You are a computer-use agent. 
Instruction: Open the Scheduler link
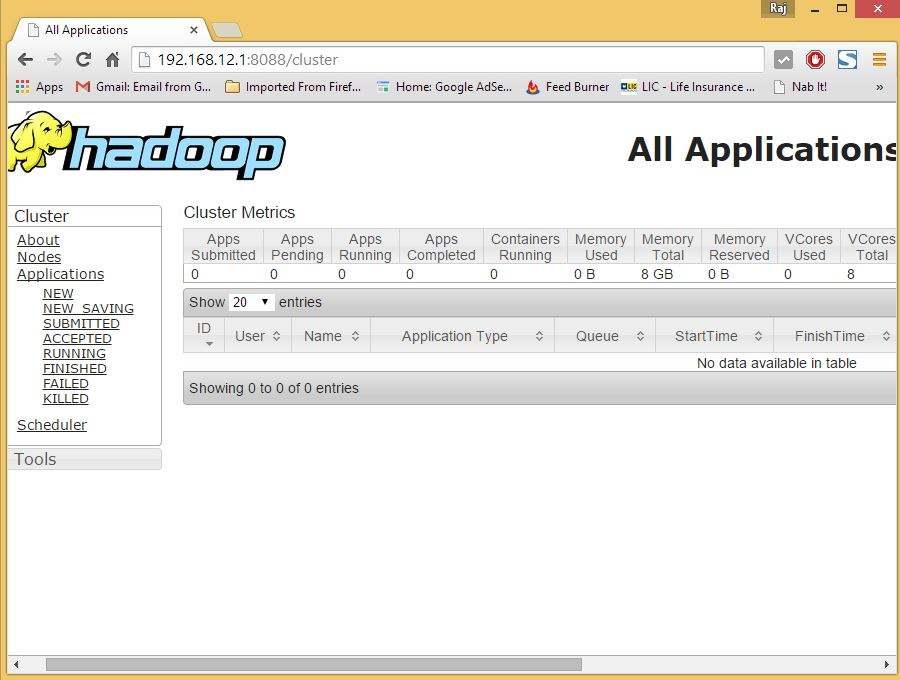[51, 425]
